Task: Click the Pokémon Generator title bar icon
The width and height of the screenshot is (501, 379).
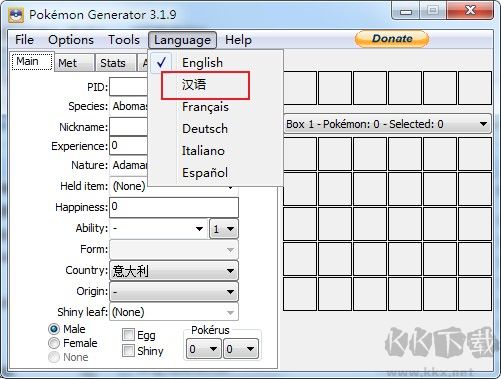Action: click(x=16, y=15)
